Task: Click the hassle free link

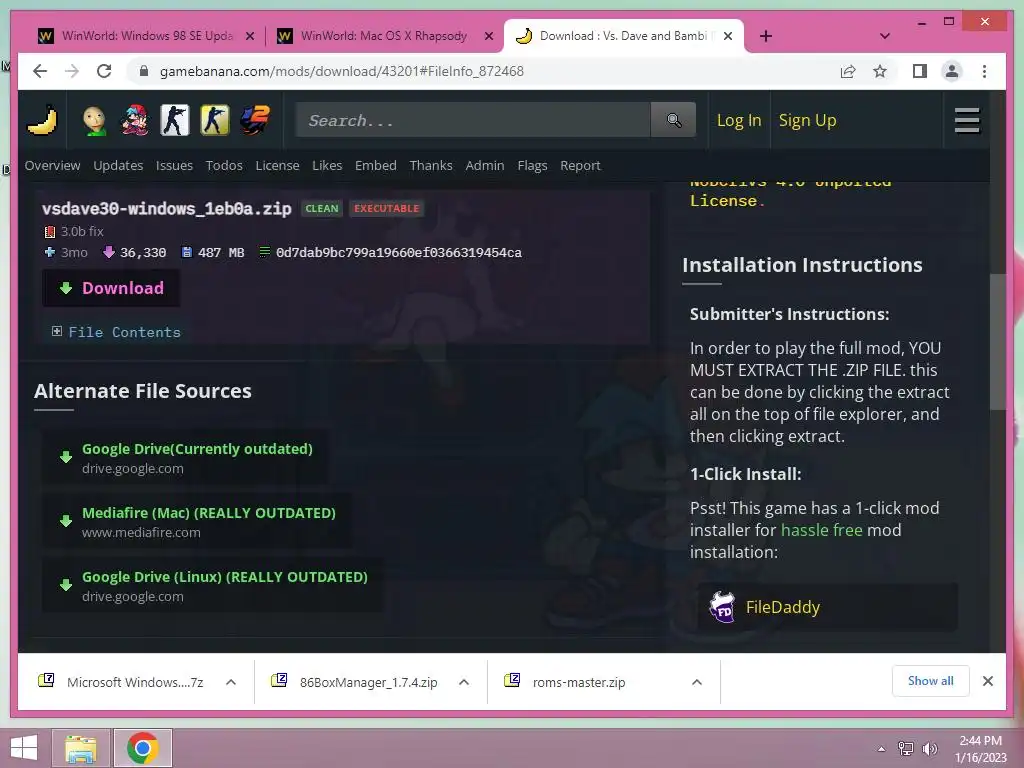Action: [x=822, y=530]
